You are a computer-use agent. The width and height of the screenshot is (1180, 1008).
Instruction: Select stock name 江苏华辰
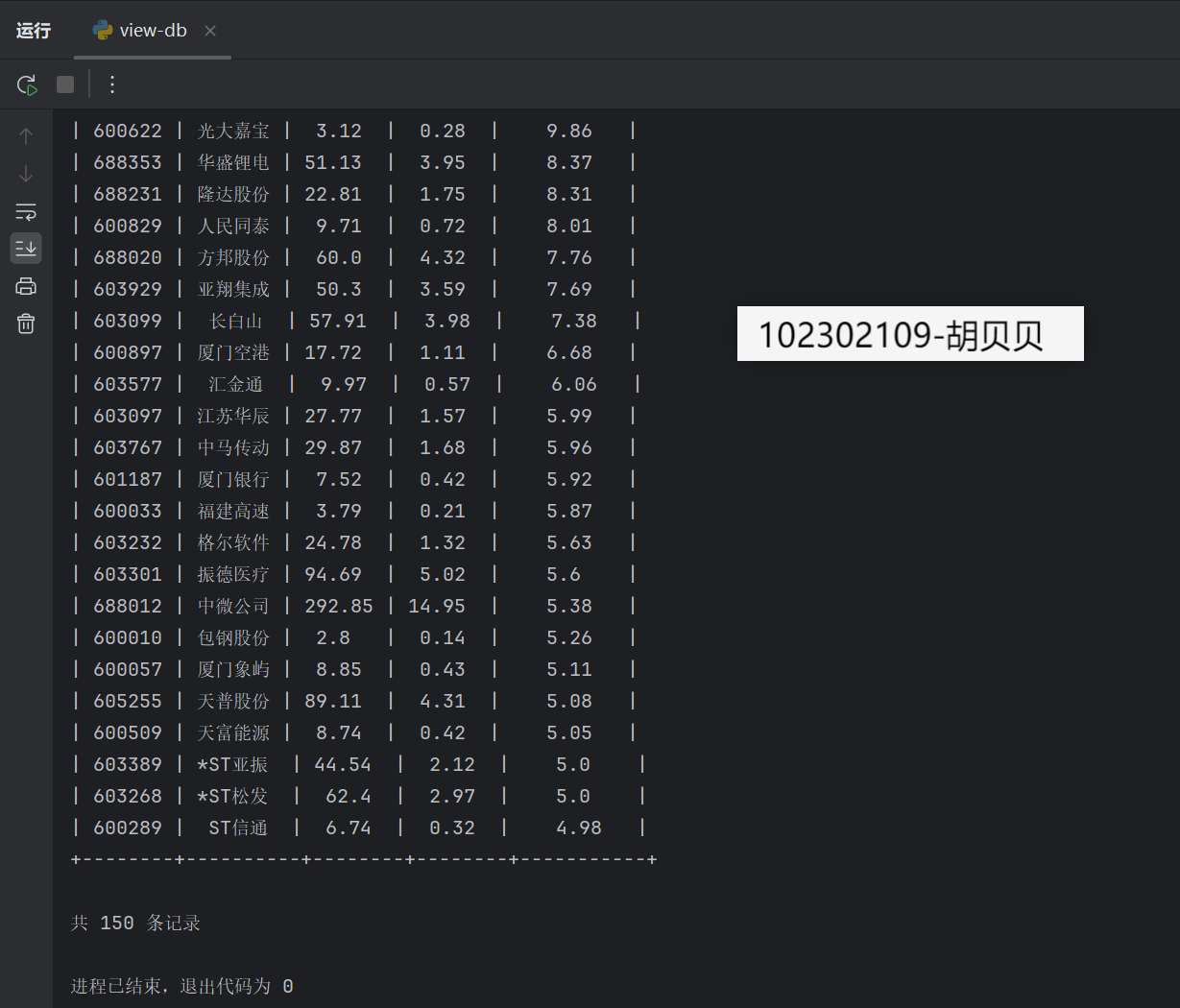coord(233,416)
